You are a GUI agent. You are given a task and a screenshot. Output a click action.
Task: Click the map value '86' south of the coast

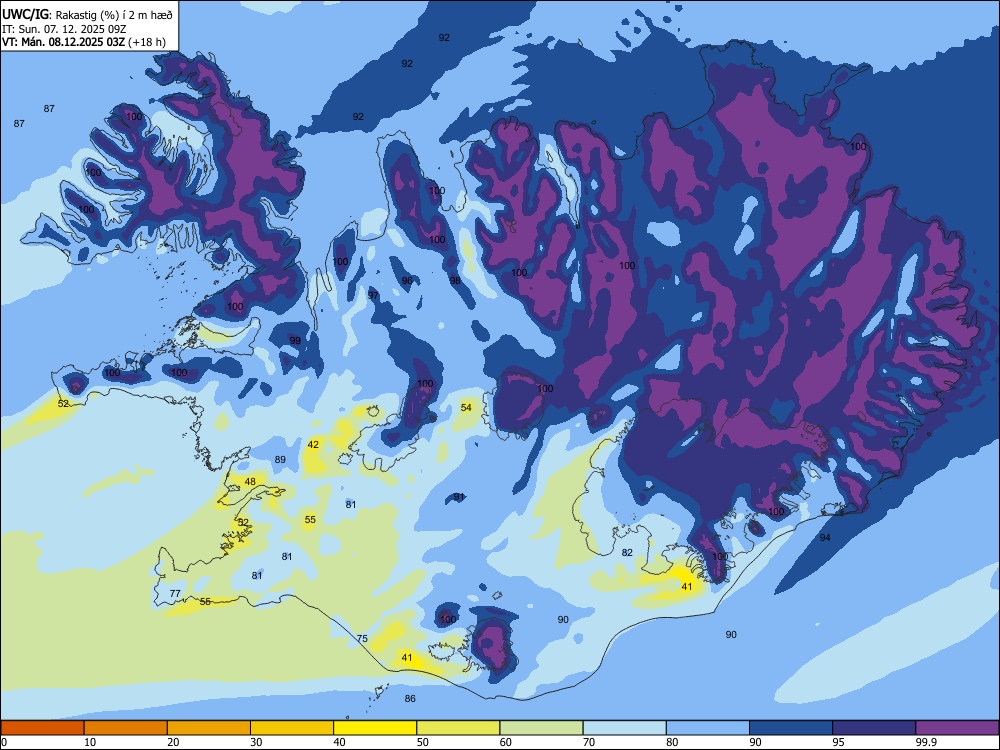point(410,698)
